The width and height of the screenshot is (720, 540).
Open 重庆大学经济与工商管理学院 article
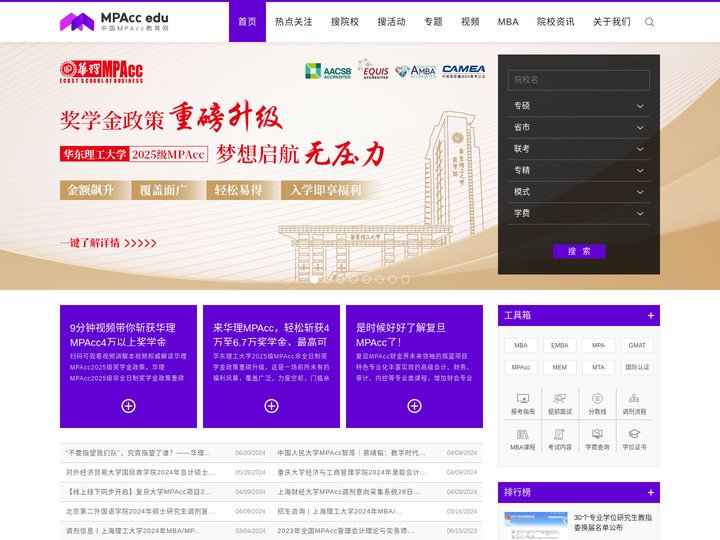click(x=352, y=472)
